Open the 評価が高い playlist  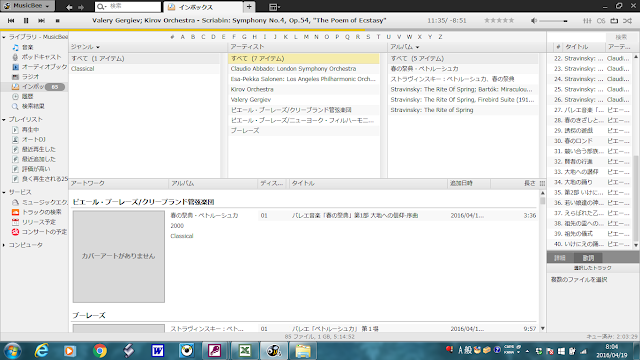click(x=36, y=169)
